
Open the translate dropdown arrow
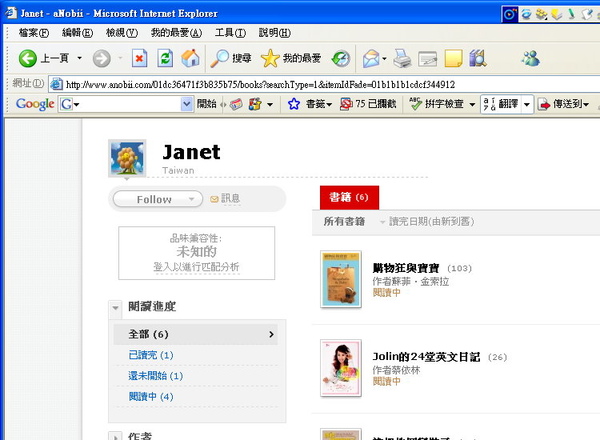pyautogui.click(x=527, y=104)
